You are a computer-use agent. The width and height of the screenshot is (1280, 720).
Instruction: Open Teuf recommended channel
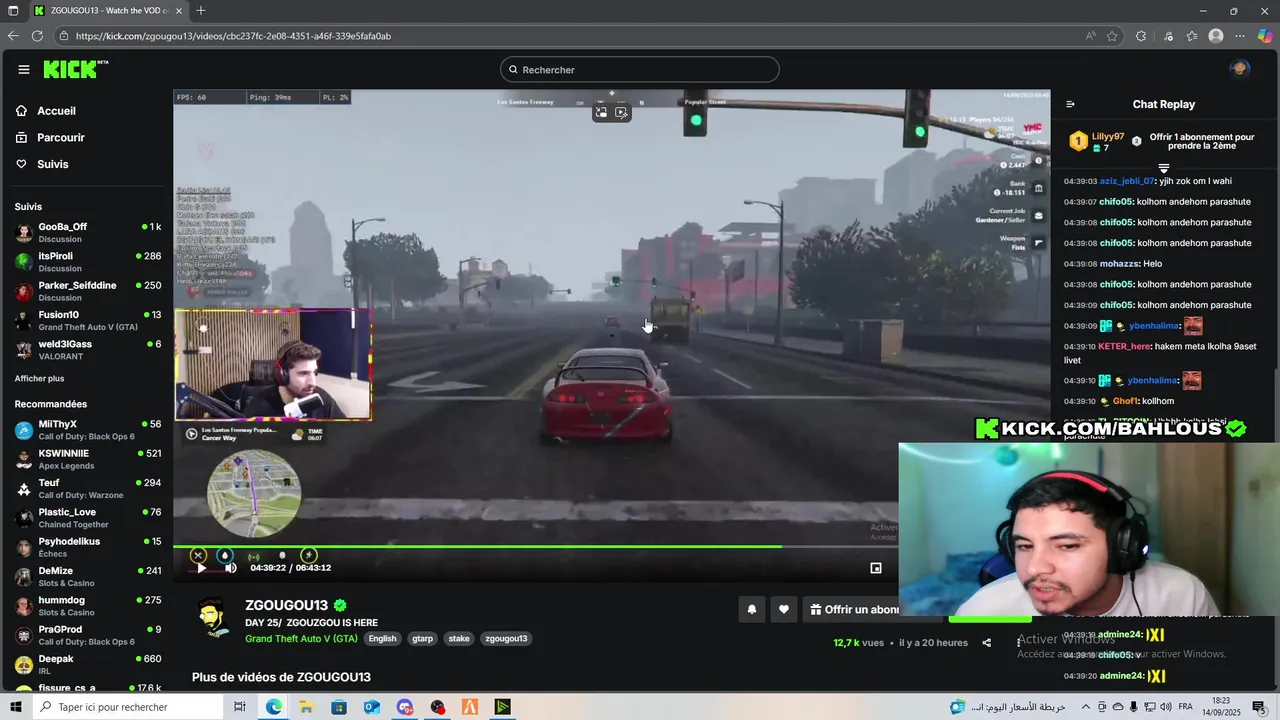(x=87, y=488)
